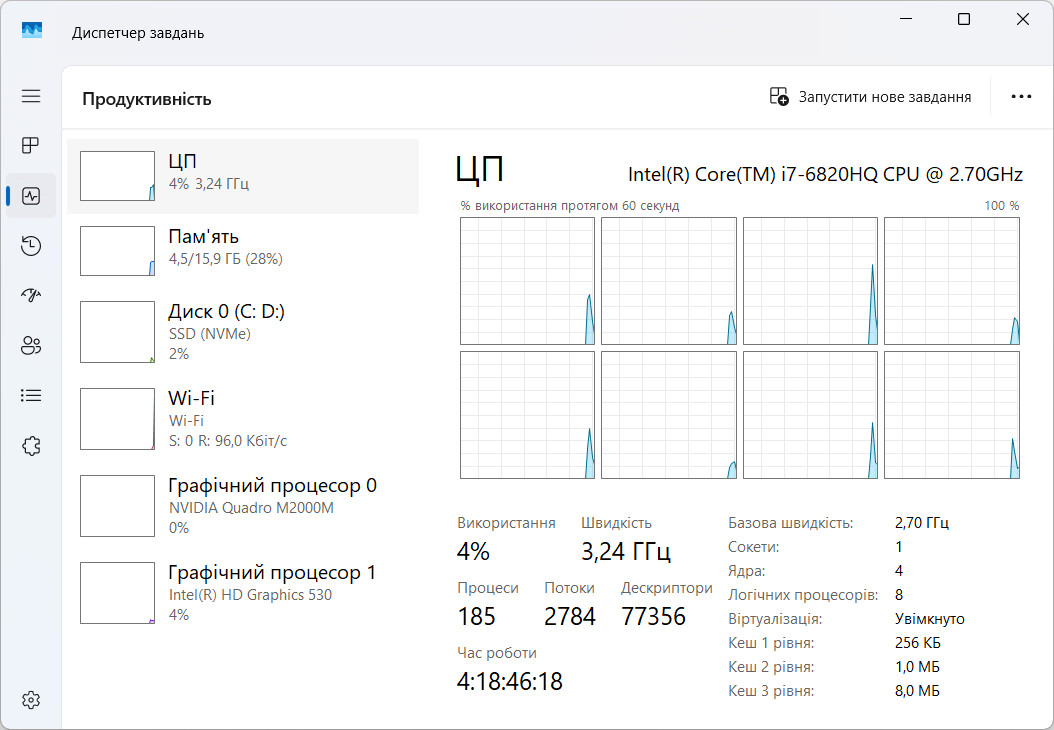Click the large ЦП heading above the graphs
This screenshot has width=1054, height=730.
click(x=479, y=169)
